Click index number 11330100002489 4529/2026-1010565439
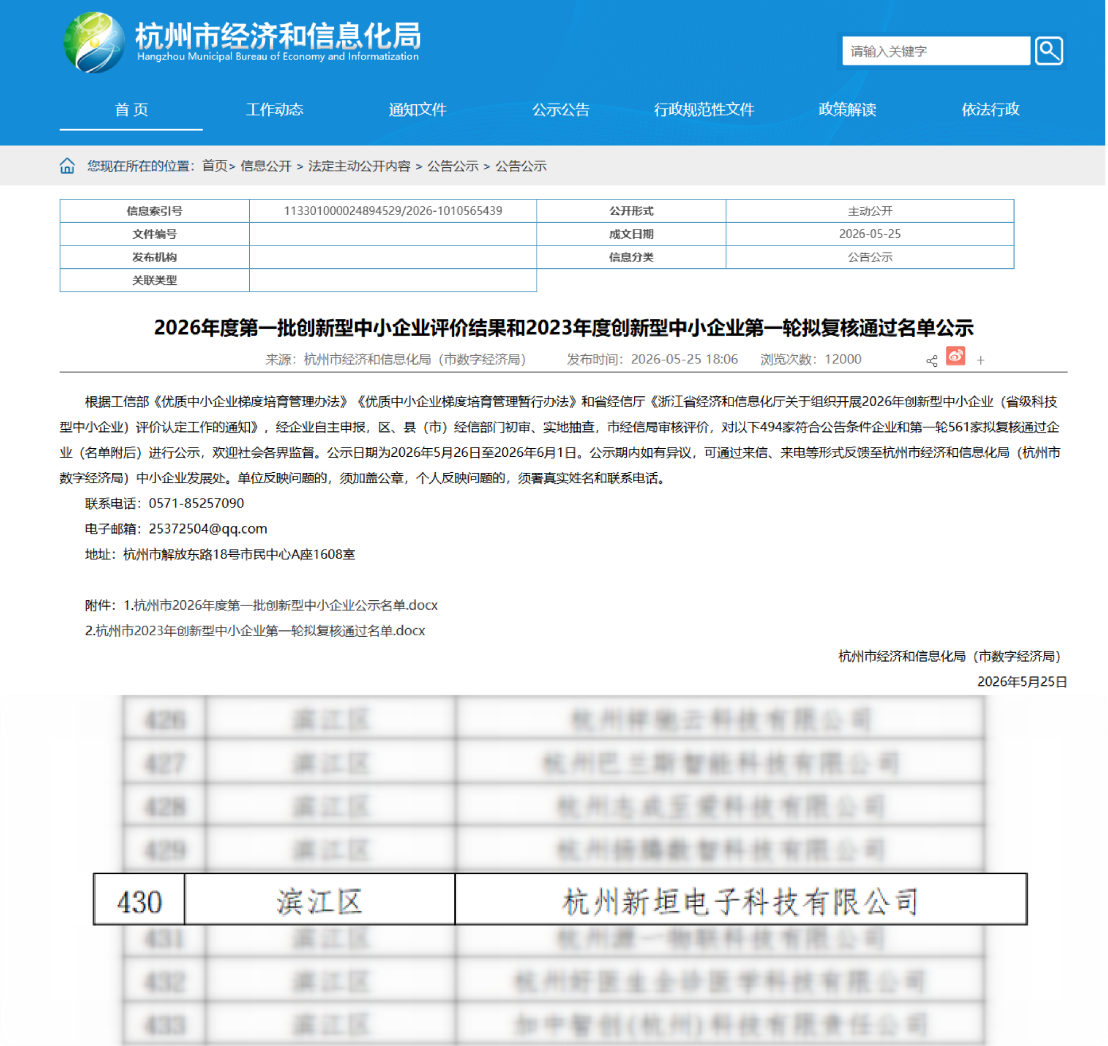This screenshot has width=1108, height=1046. coord(393,211)
